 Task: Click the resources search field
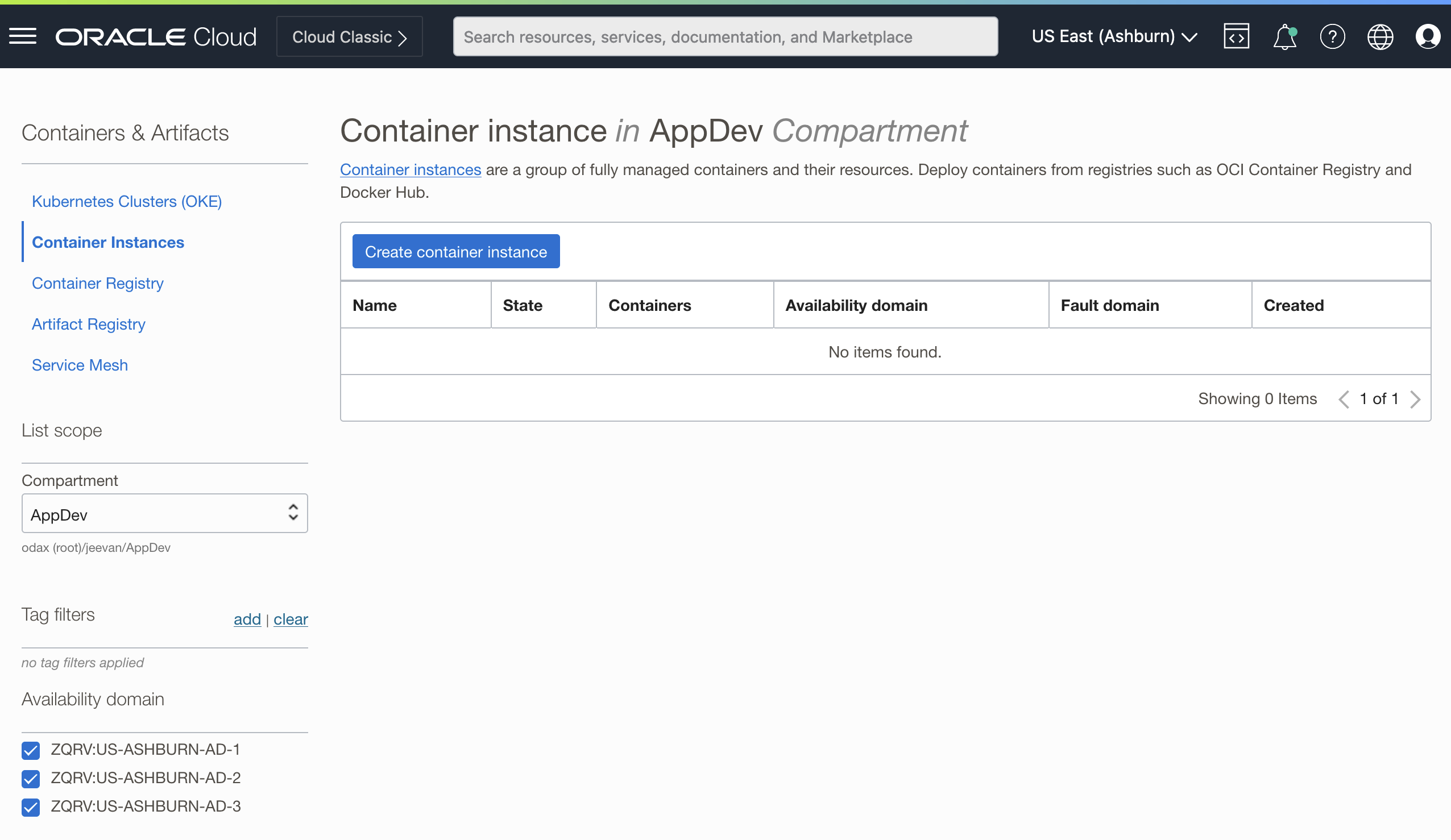[x=725, y=36]
